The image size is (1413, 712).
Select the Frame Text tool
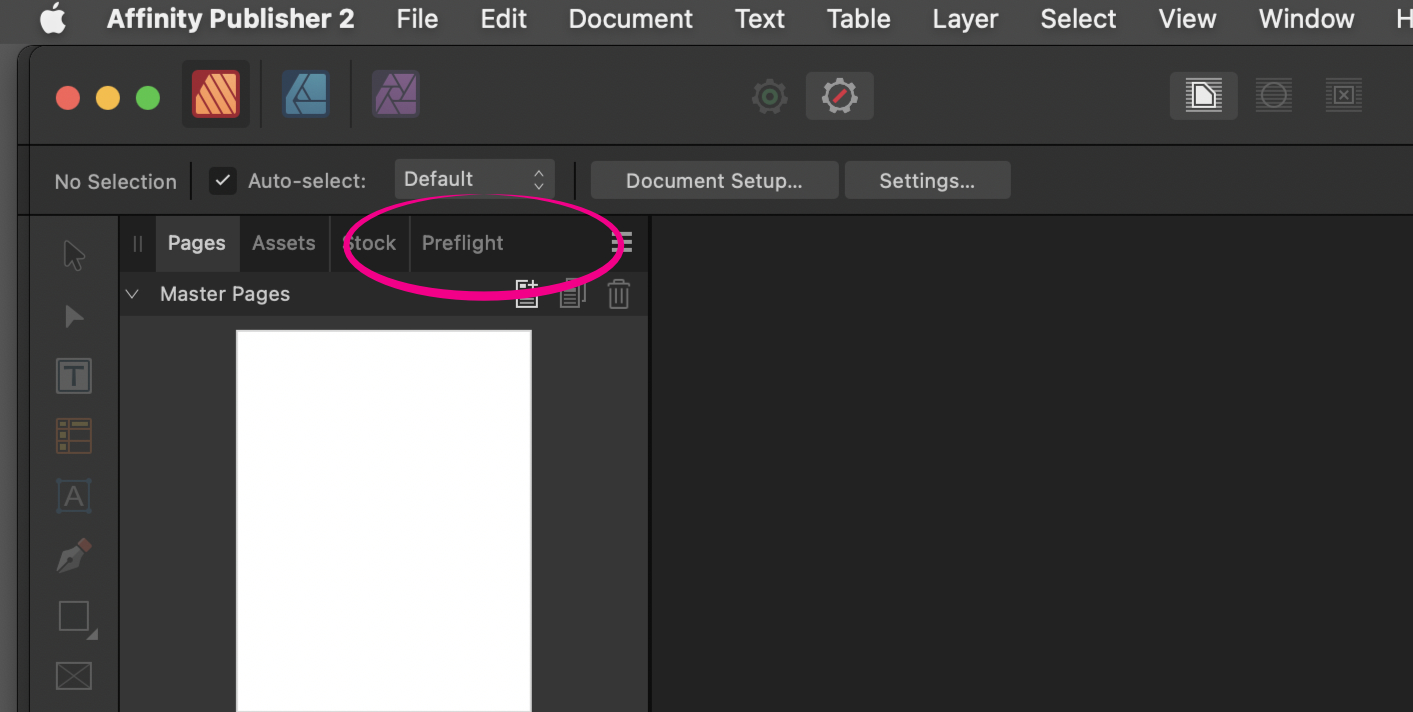(74, 376)
